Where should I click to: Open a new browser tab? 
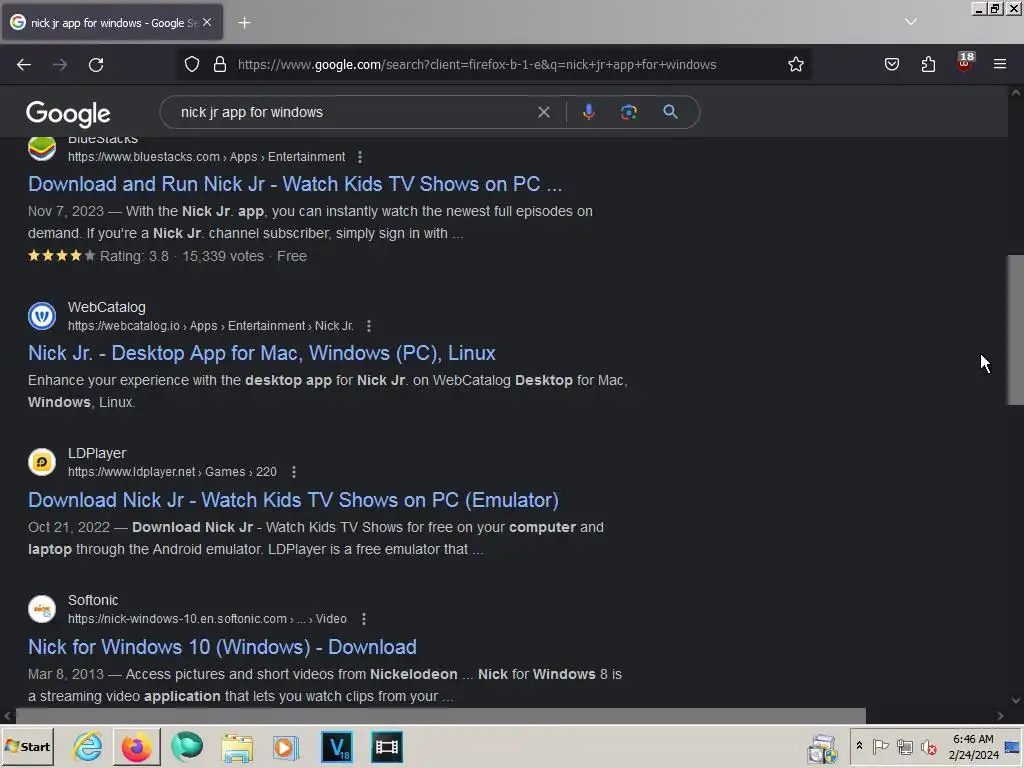pyautogui.click(x=244, y=23)
